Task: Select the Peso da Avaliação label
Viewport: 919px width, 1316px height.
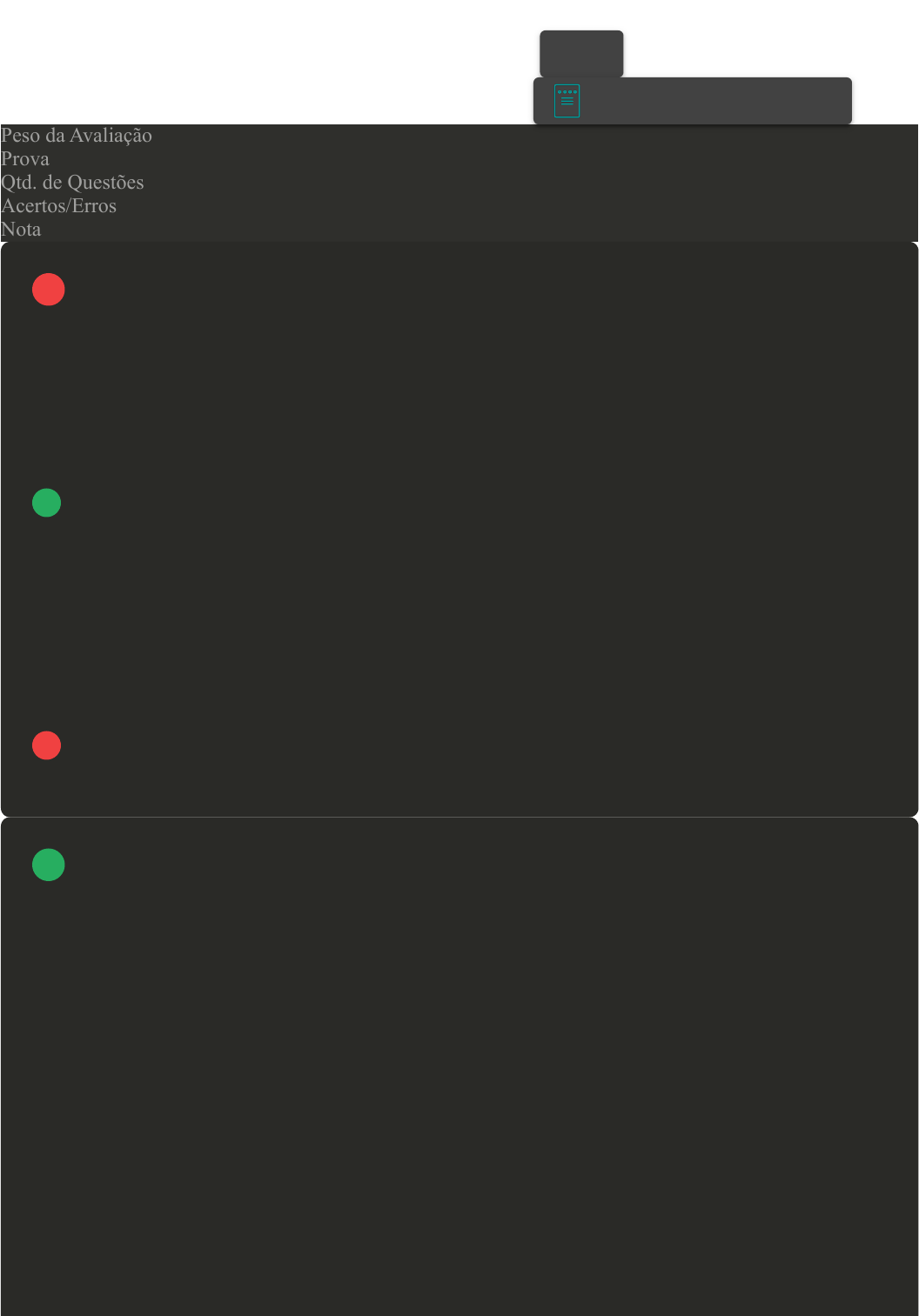Action: [x=77, y=136]
